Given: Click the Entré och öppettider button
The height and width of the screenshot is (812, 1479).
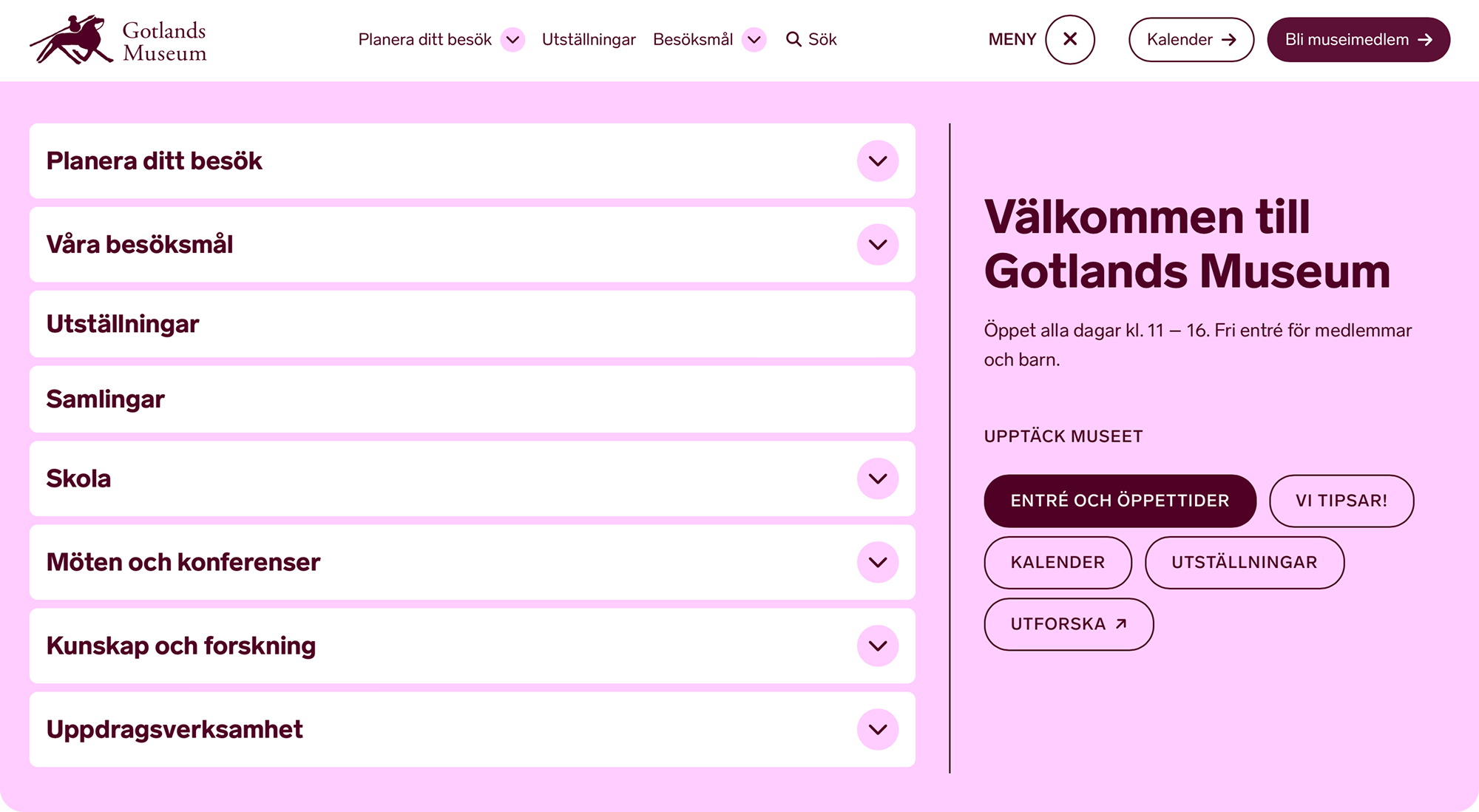Looking at the screenshot, I should [x=1120, y=501].
